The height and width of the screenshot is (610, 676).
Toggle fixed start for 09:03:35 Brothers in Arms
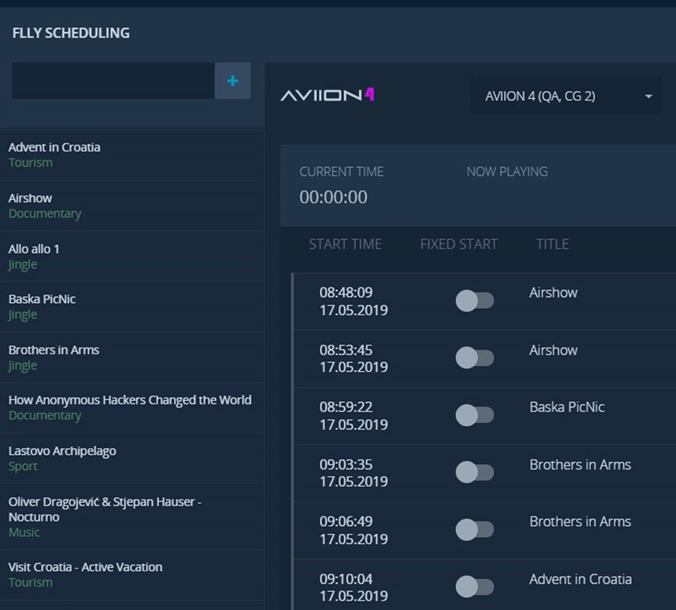pyautogui.click(x=474, y=472)
